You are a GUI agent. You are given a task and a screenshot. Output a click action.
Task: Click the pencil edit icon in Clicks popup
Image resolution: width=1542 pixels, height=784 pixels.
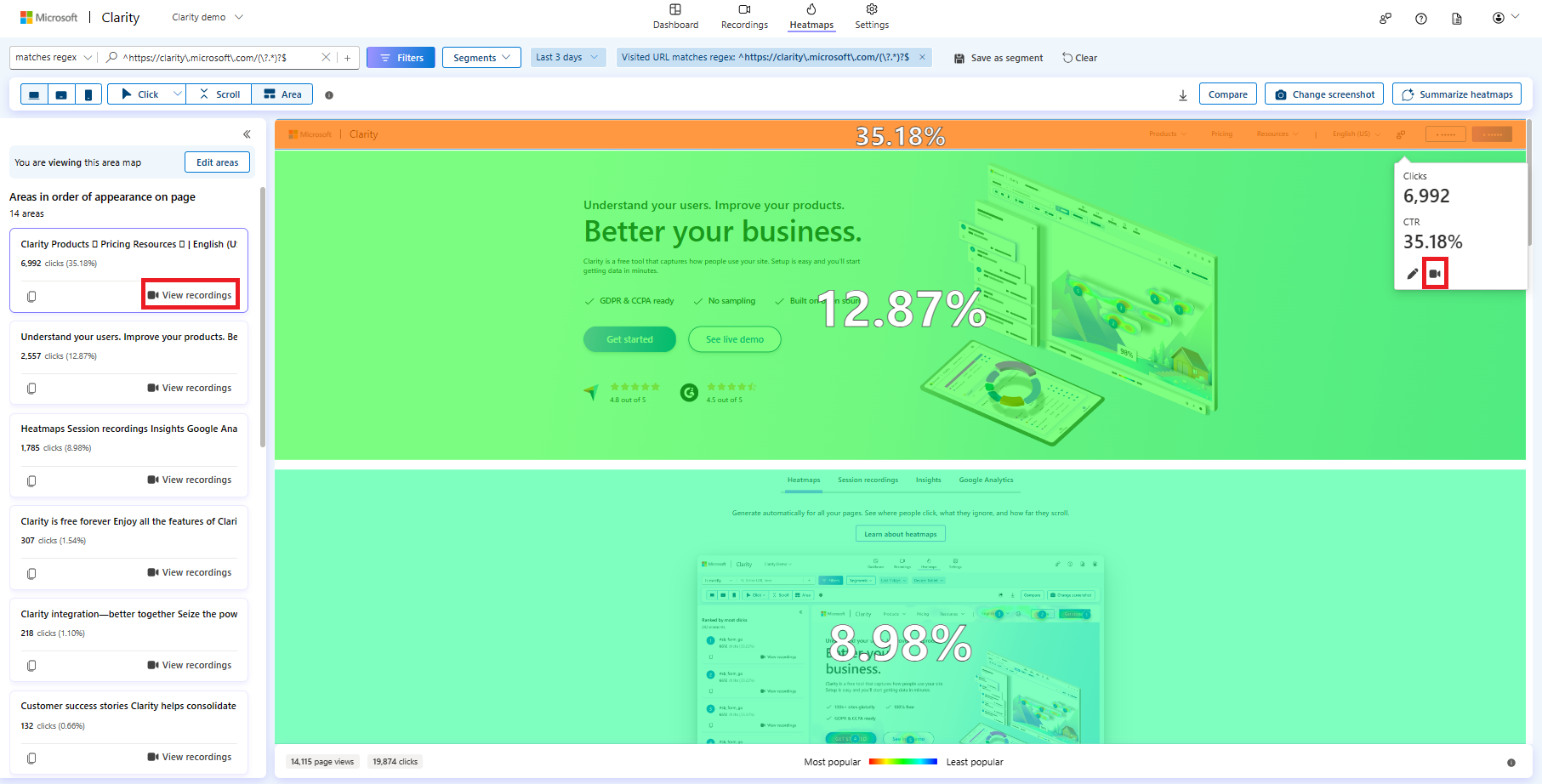[x=1412, y=274]
